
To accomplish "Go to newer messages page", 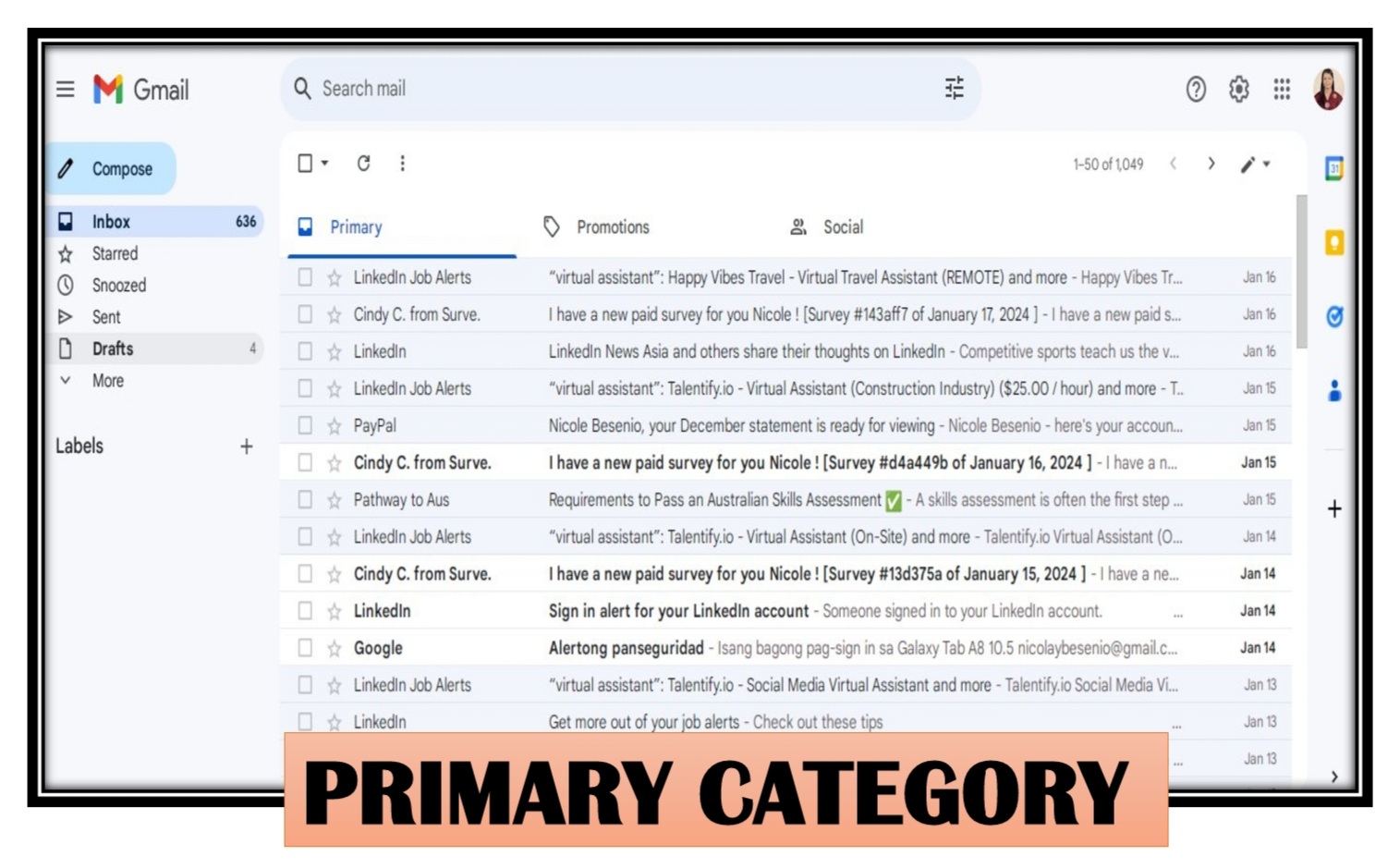I will click(x=1173, y=164).
